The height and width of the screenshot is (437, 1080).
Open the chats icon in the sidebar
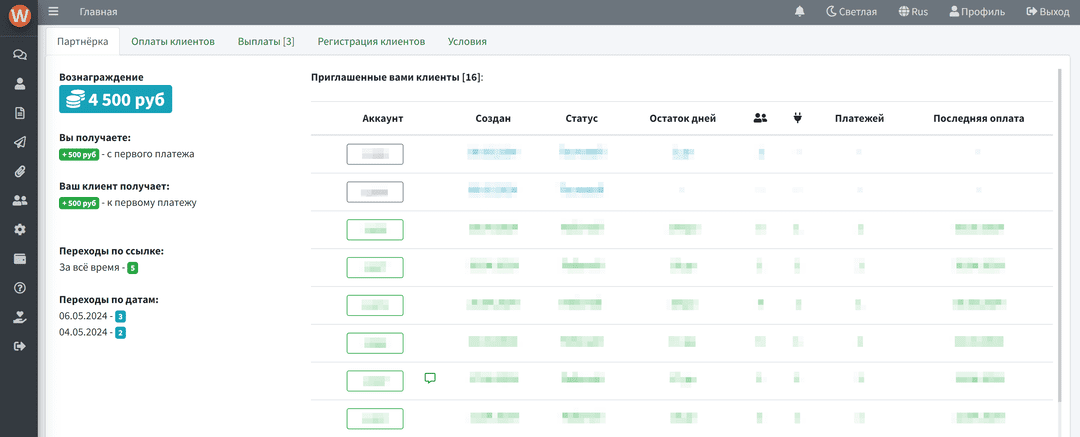(19, 55)
